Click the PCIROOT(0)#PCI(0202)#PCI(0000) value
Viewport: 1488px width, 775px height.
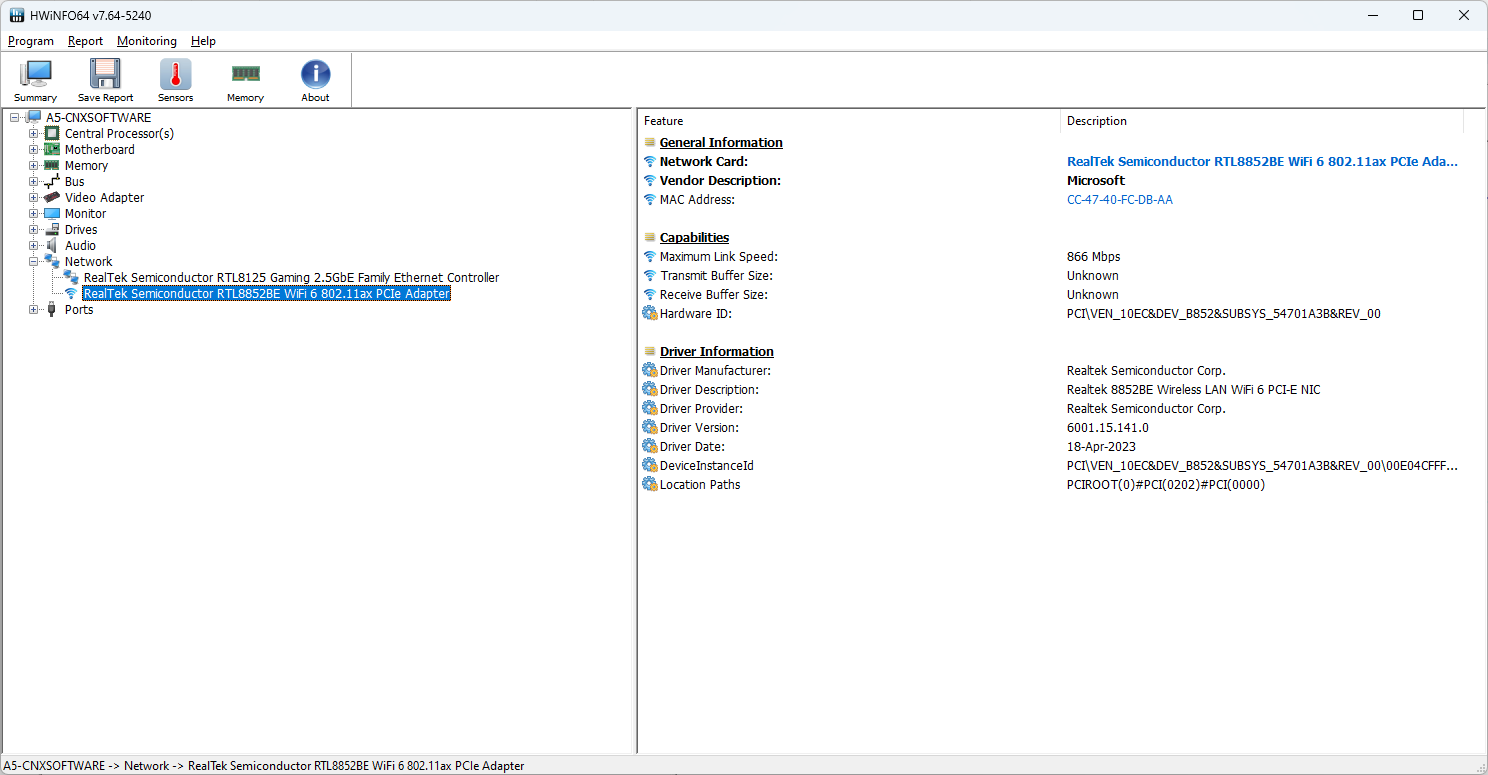point(1166,485)
